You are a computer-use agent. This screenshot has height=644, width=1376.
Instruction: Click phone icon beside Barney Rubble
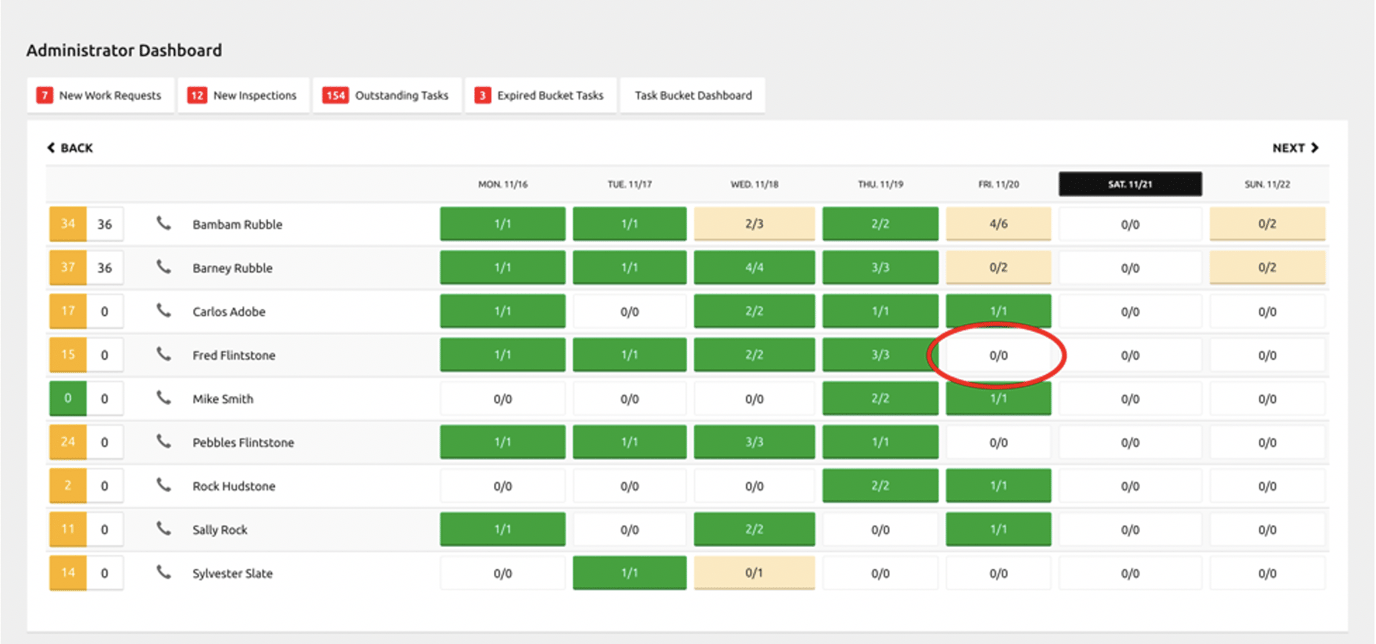point(164,268)
